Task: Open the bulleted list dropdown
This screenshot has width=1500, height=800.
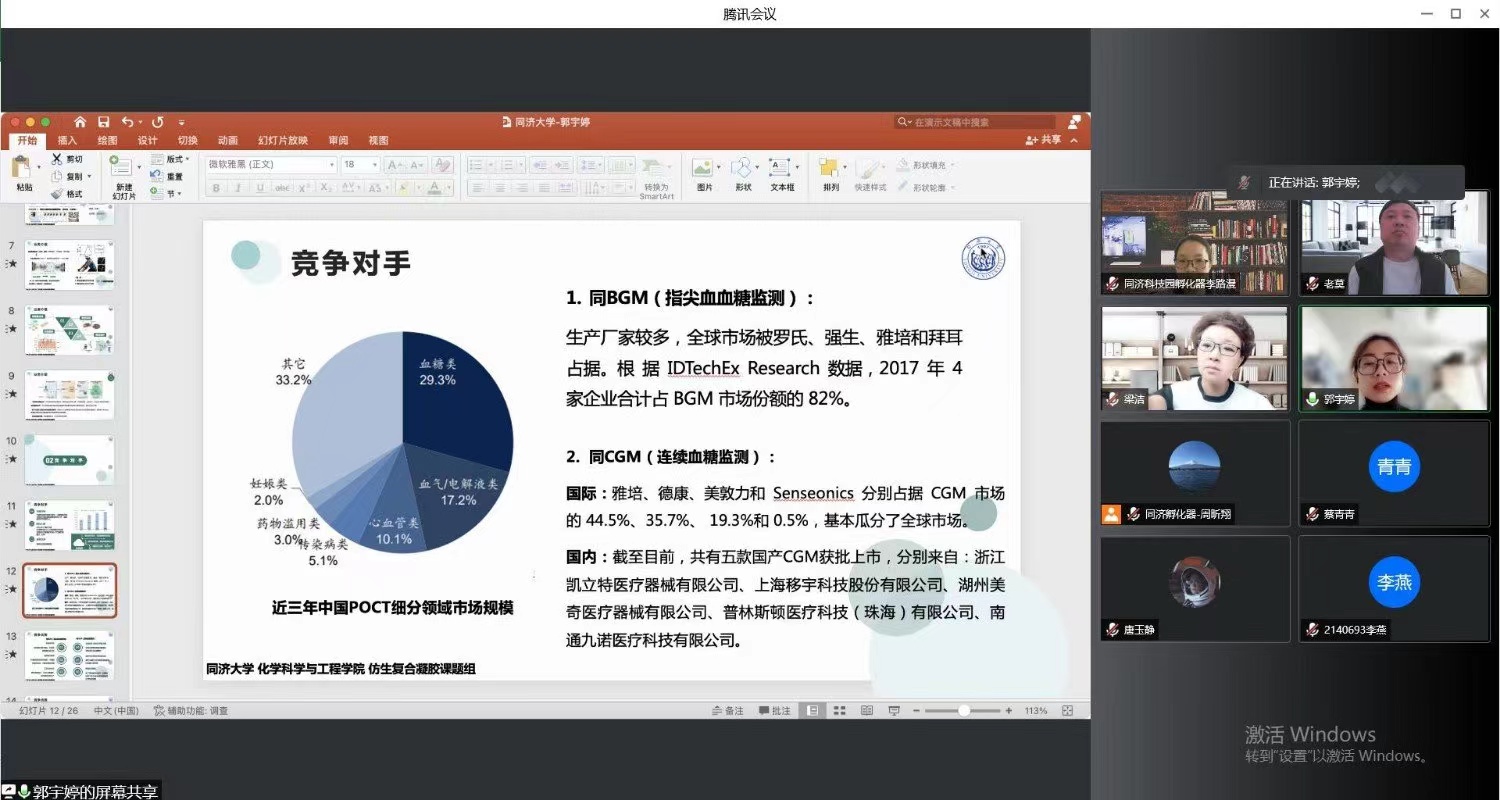Action: pyautogui.click(x=491, y=165)
